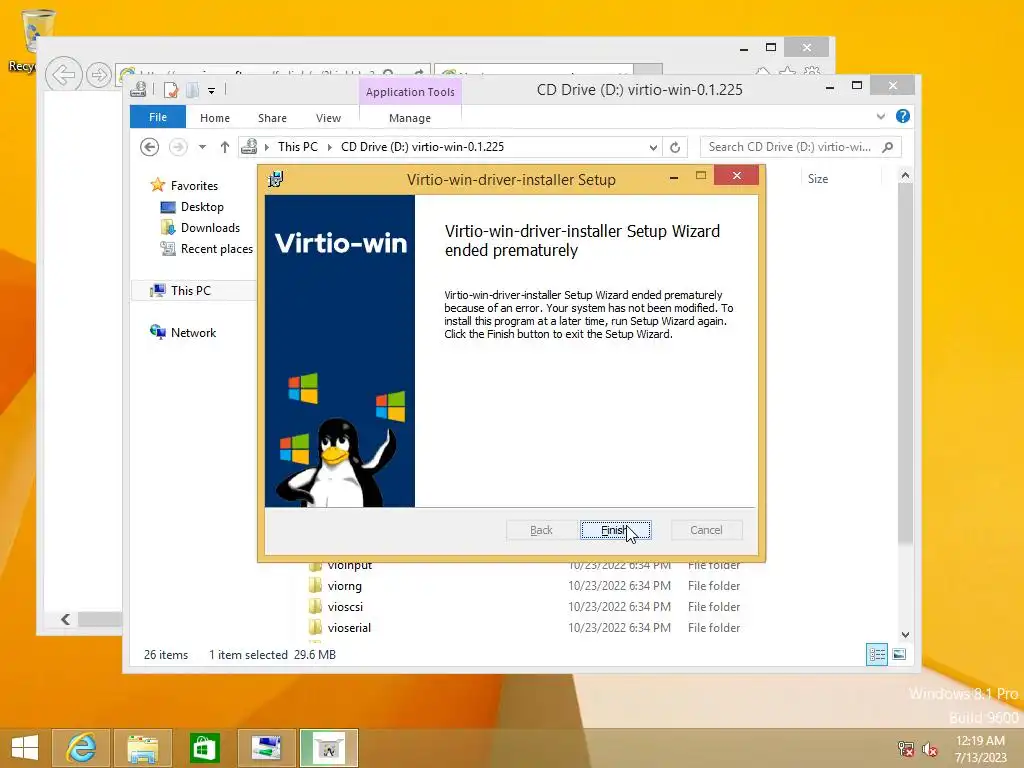Switch to large icons view layout
This screenshot has width=1024, height=768.
899,654
